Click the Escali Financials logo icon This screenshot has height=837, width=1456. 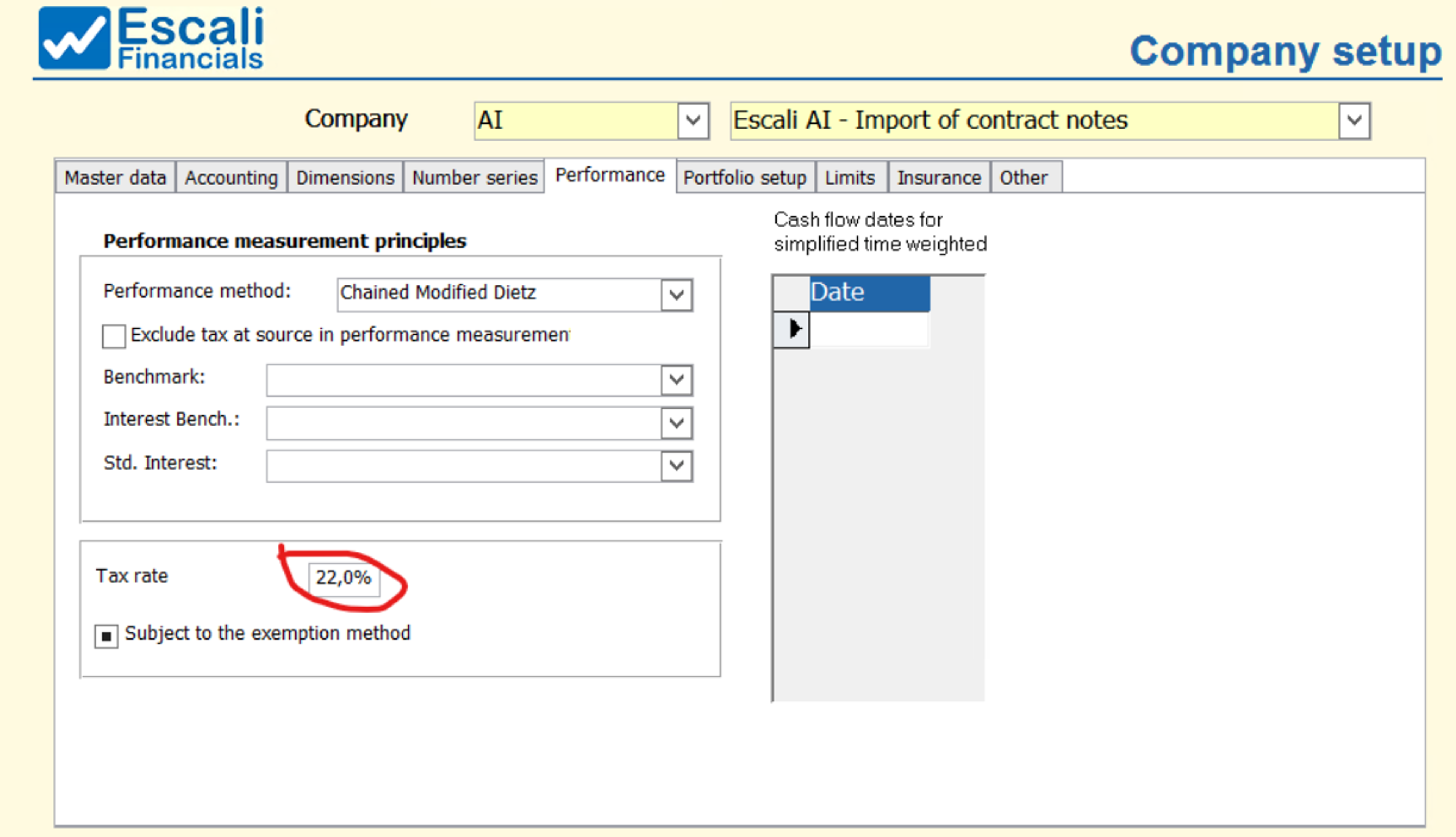click(74, 38)
